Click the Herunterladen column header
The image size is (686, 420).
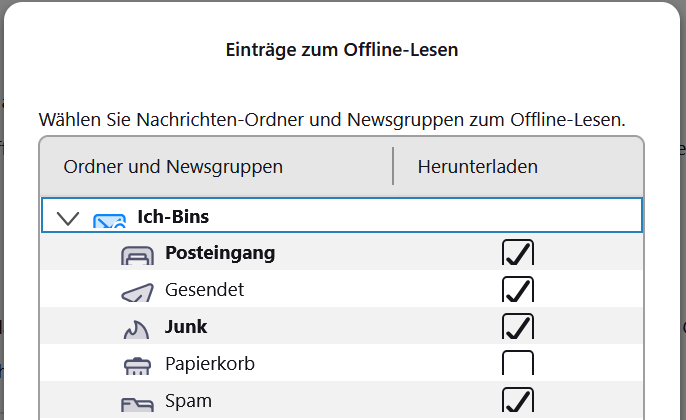tap(478, 167)
